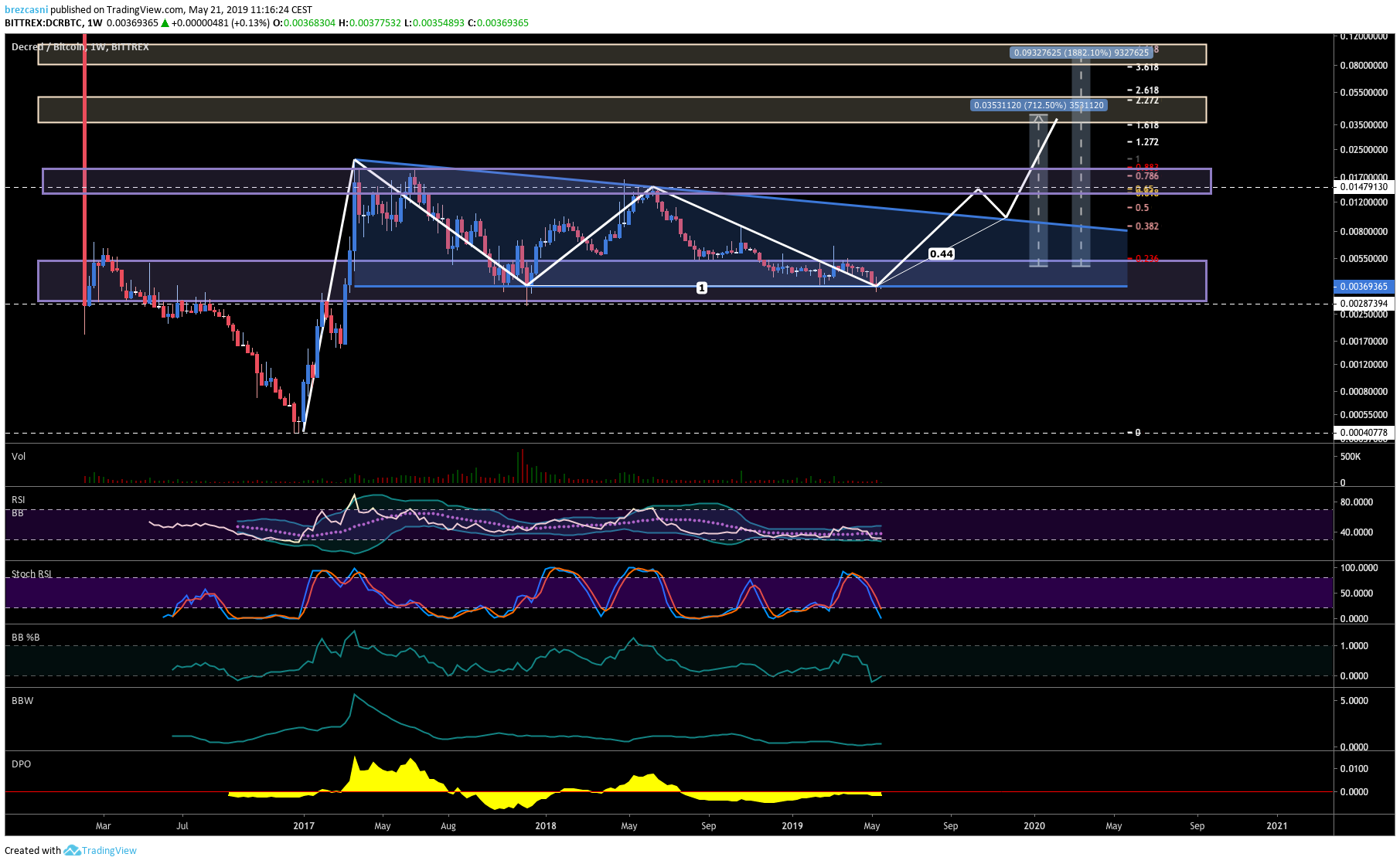Click the 100.0000 Stoch RSI scale label
This screenshot has width=1400, height=864.
(x=1359, y=567)
